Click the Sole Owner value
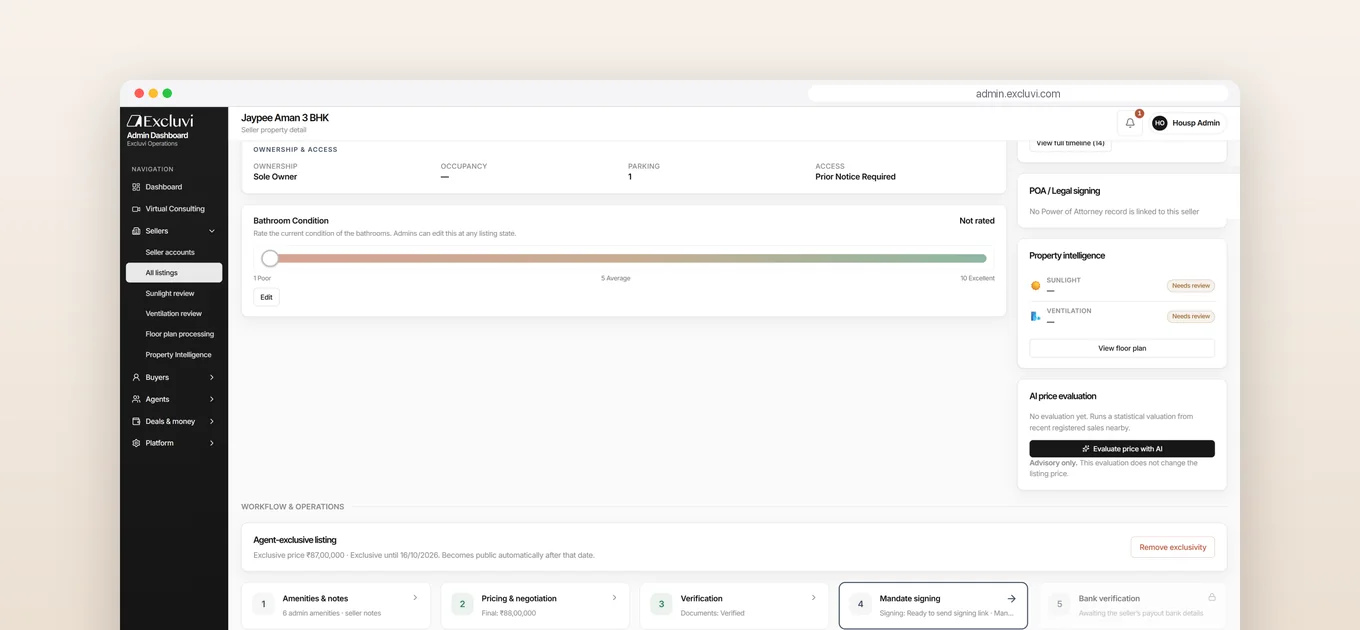1360x630 pixels. point(275,177)
